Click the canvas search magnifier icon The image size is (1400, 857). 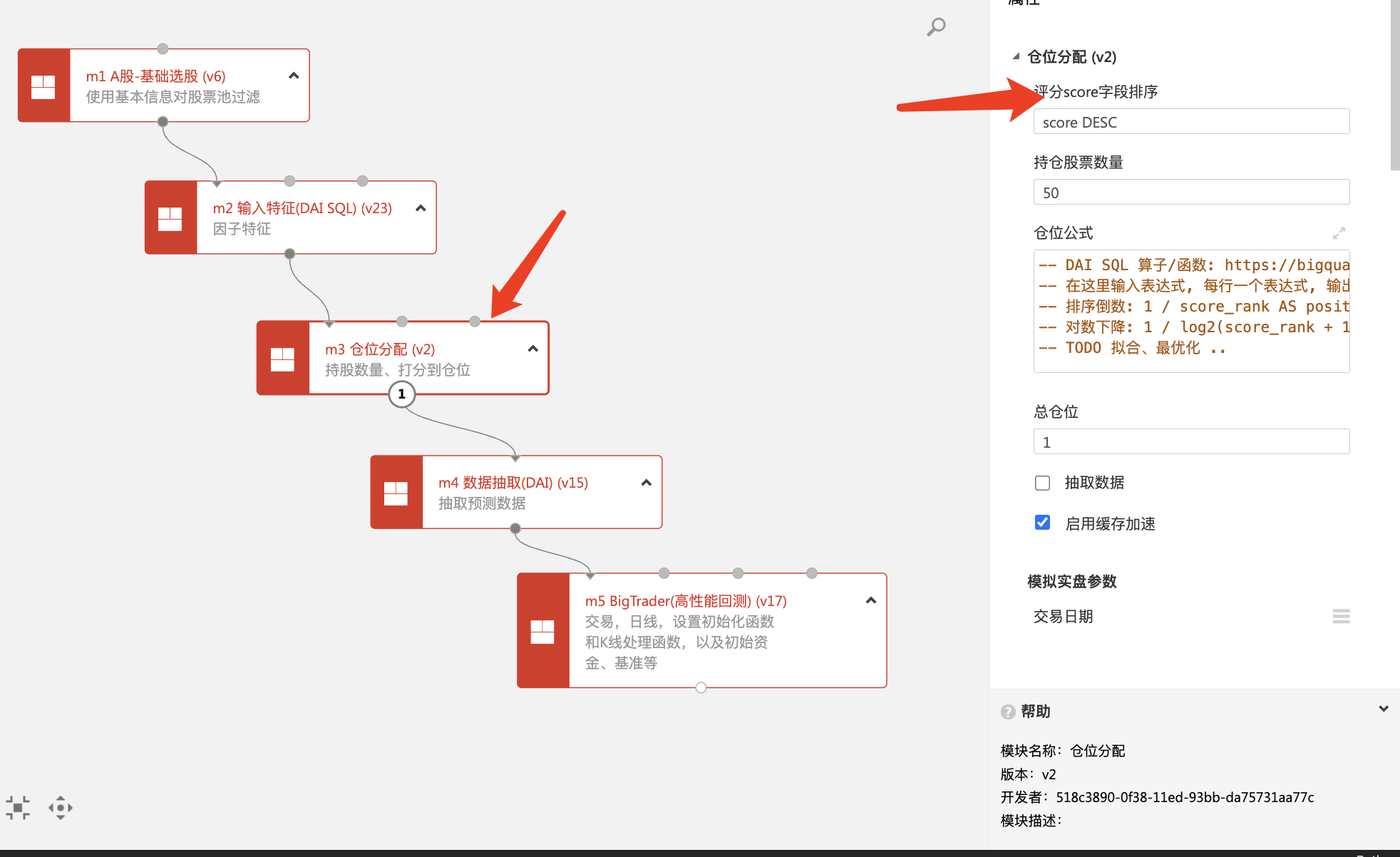click(936, 27)
